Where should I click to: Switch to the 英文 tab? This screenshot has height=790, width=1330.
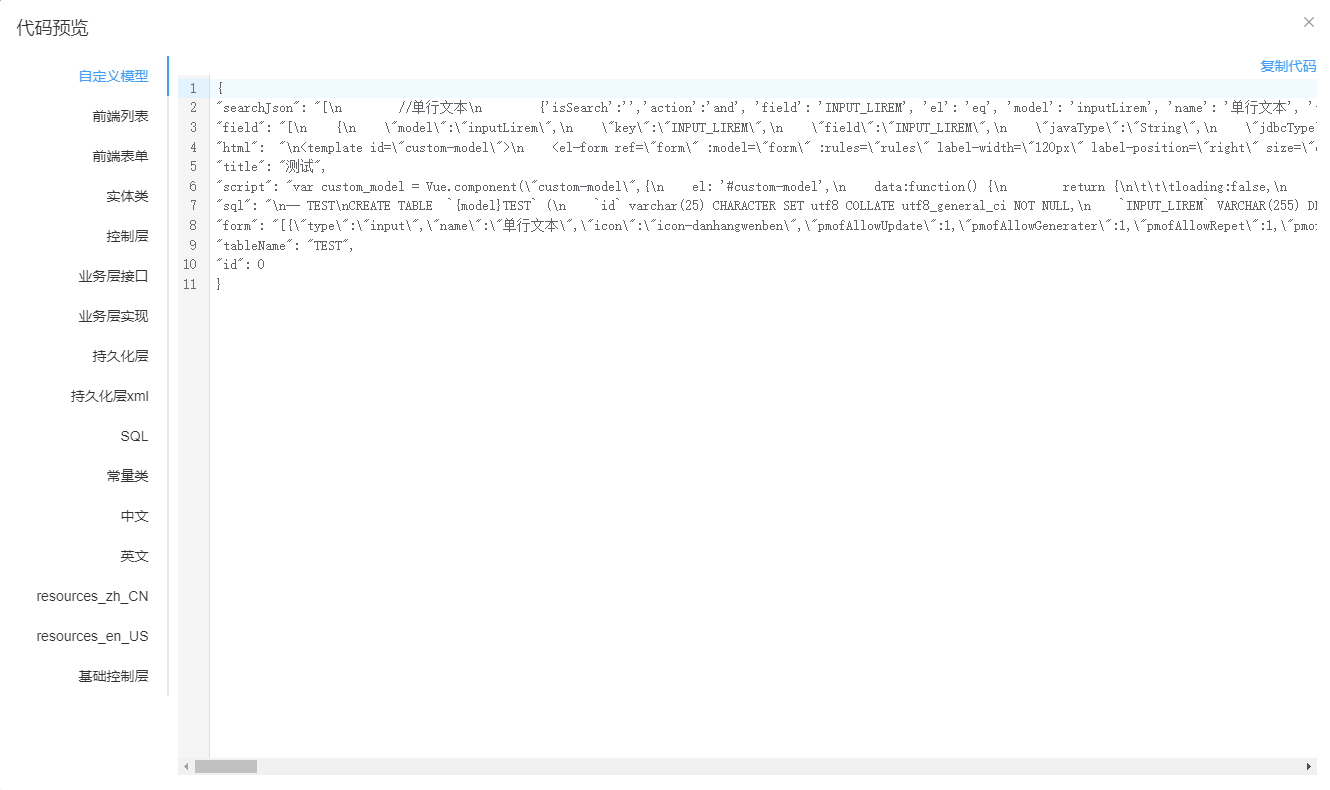coord(134,556)
